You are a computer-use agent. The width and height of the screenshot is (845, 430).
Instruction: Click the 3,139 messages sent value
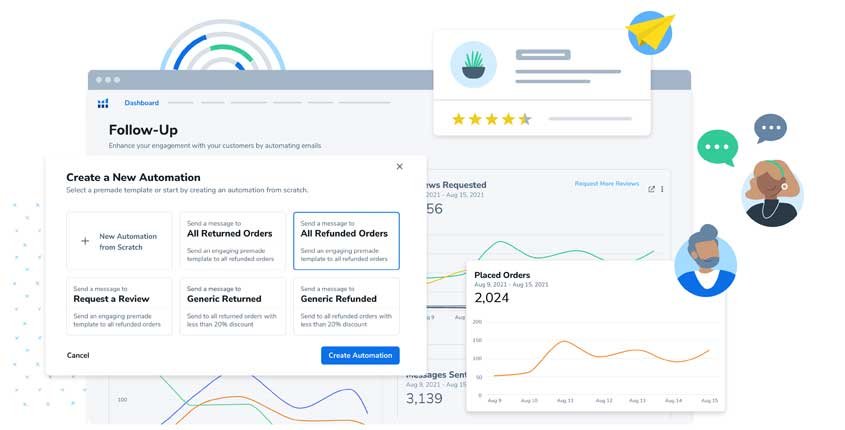[424, 399]
